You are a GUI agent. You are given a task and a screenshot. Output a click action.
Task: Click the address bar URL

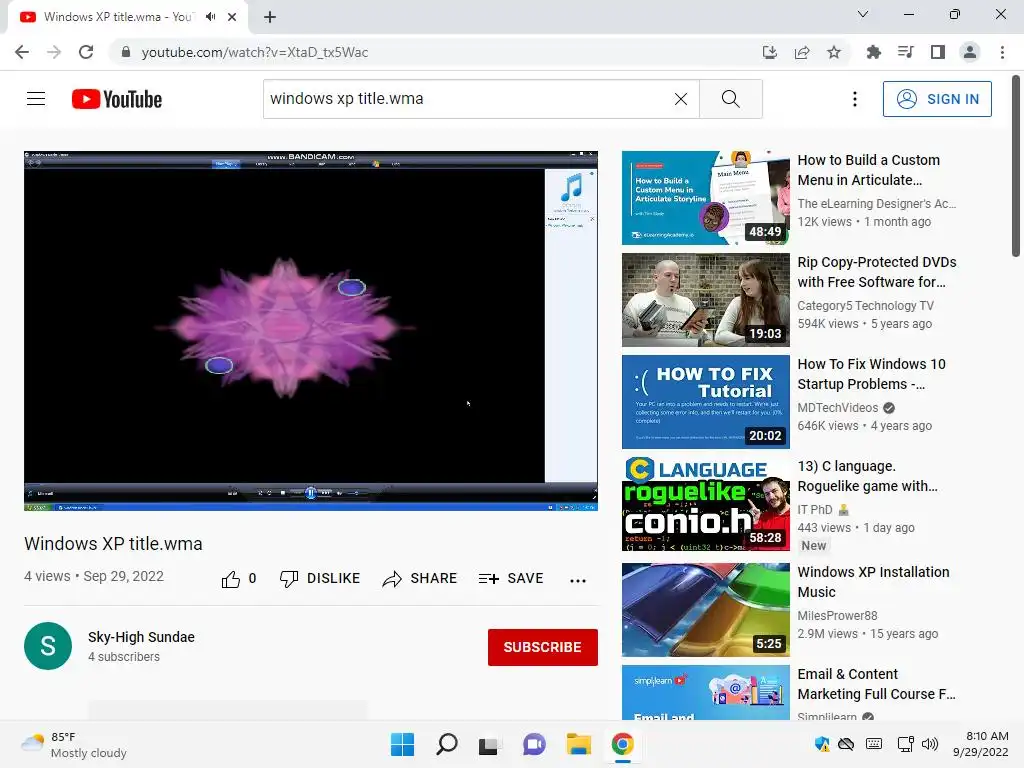(x=255, y=52)
